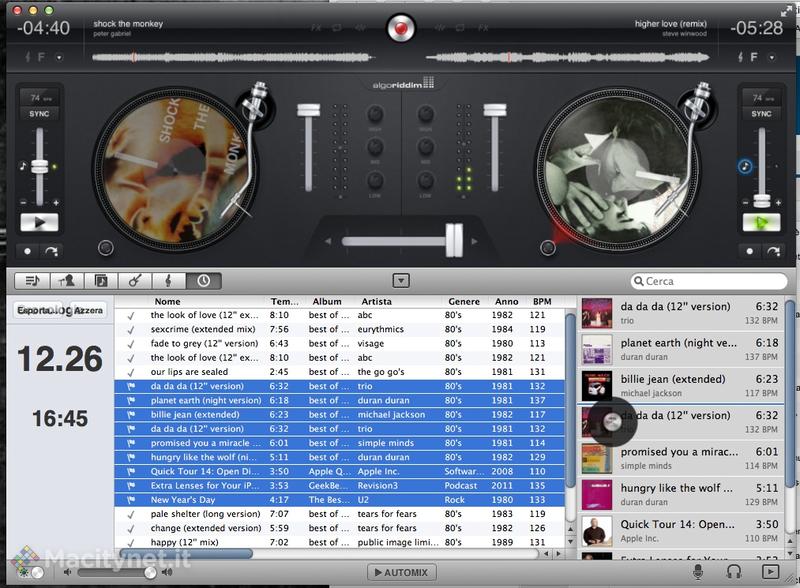This screenshot has width=800, height=588.
Task: Open right deck key F dropdown arrow
Action: tap(771, 57)
